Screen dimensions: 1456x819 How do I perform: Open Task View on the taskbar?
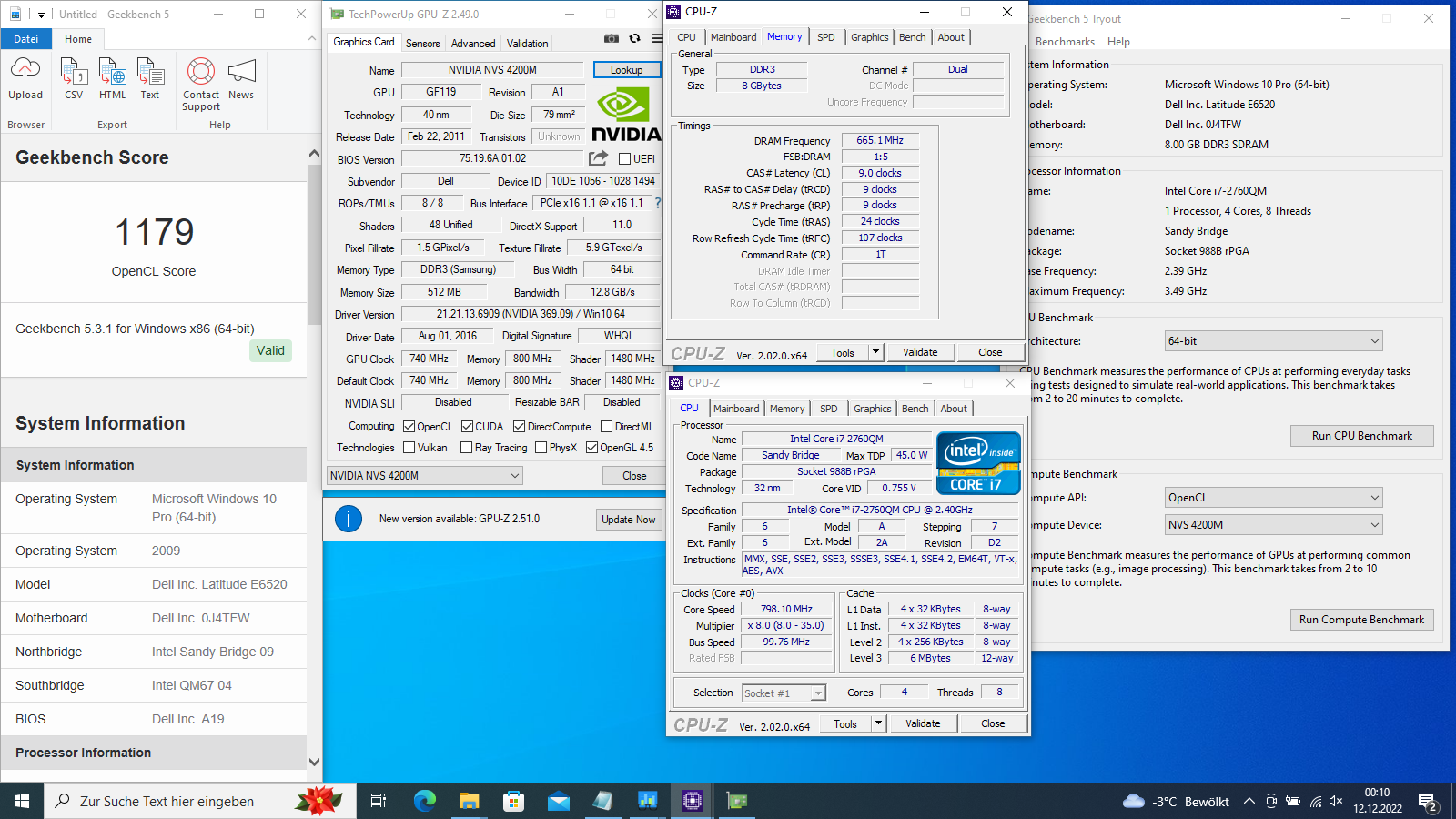[x=379, y=801]
